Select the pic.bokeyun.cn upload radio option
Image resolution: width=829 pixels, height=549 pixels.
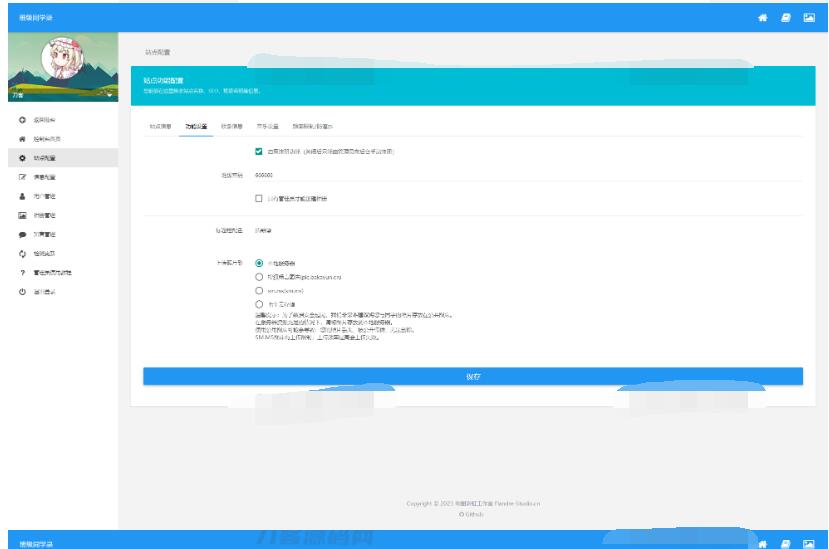[260, 277]
